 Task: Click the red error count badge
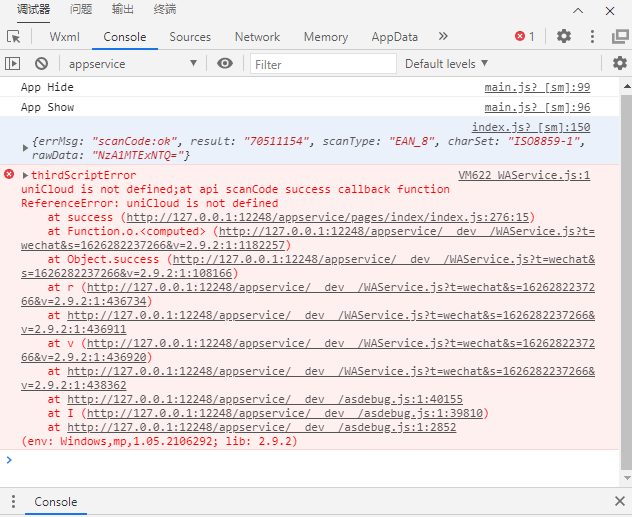(524, 37)
